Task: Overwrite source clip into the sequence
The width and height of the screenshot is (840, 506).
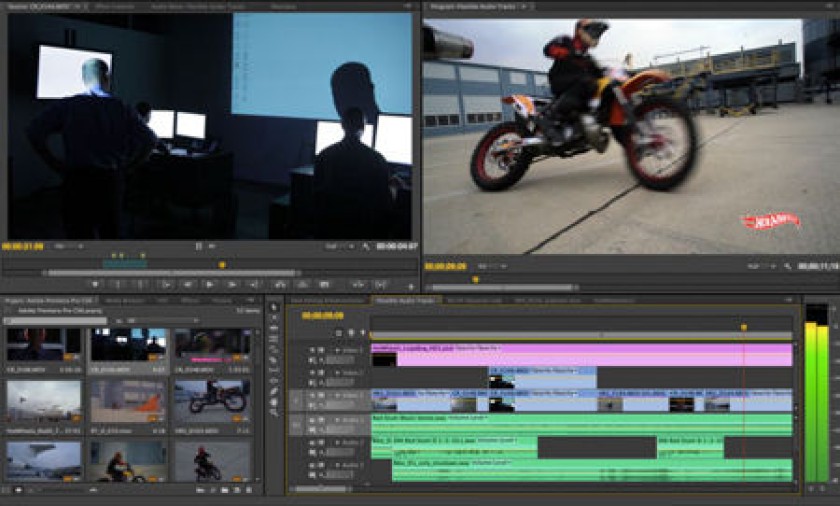Action: [x=302, y=284]
